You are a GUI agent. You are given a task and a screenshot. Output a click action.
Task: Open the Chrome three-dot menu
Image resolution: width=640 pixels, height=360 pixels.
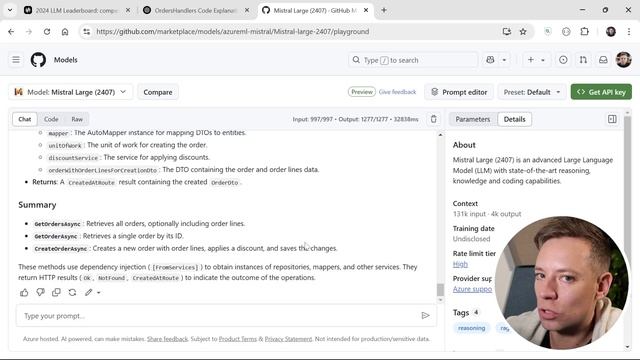(629, 32)
